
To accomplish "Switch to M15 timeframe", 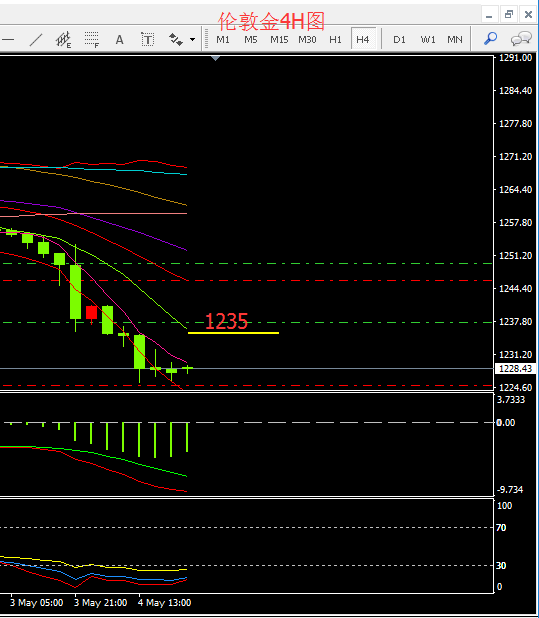I will pos(279,39).
